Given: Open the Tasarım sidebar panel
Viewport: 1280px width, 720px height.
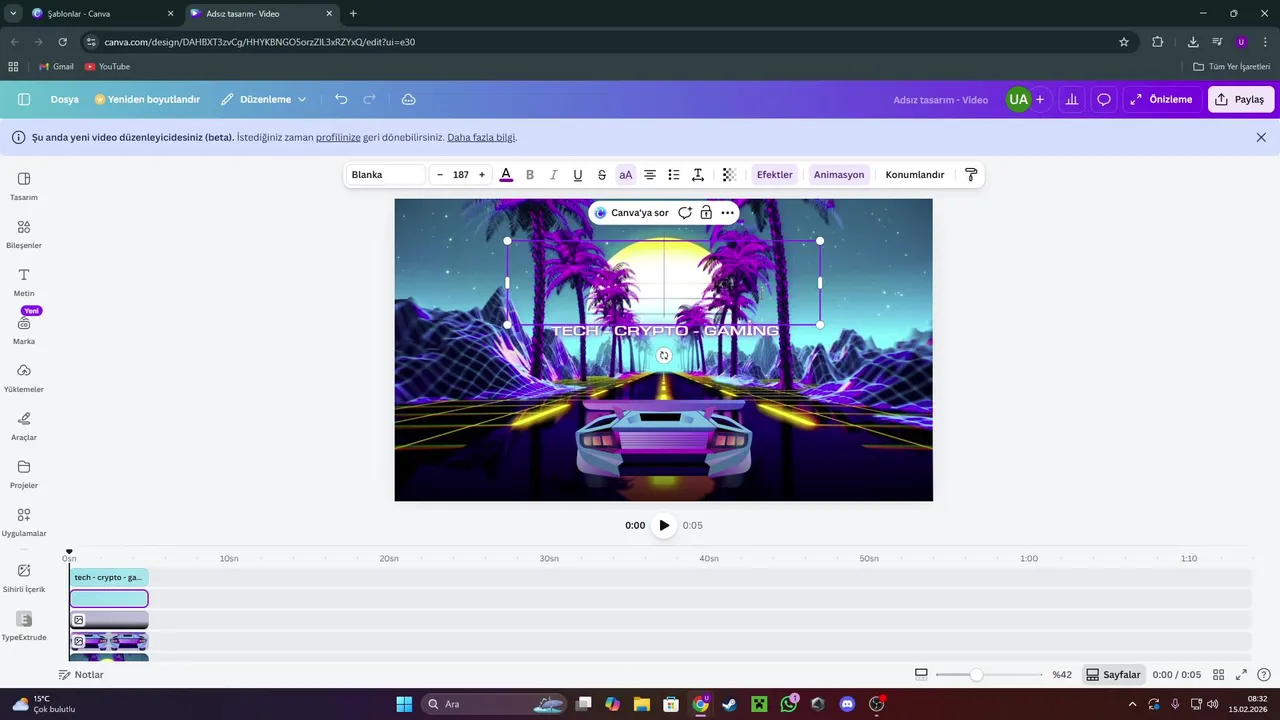Looking at the screenshot, I should (x=24, y=186).
